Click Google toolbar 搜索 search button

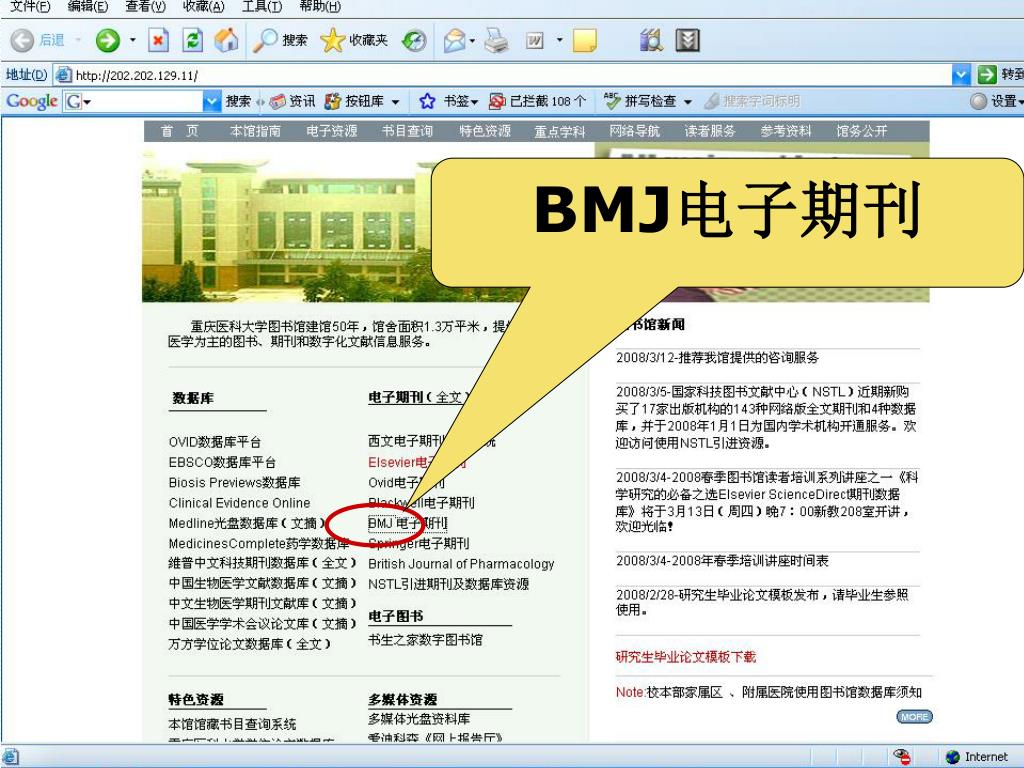click(x=238, y=101)
